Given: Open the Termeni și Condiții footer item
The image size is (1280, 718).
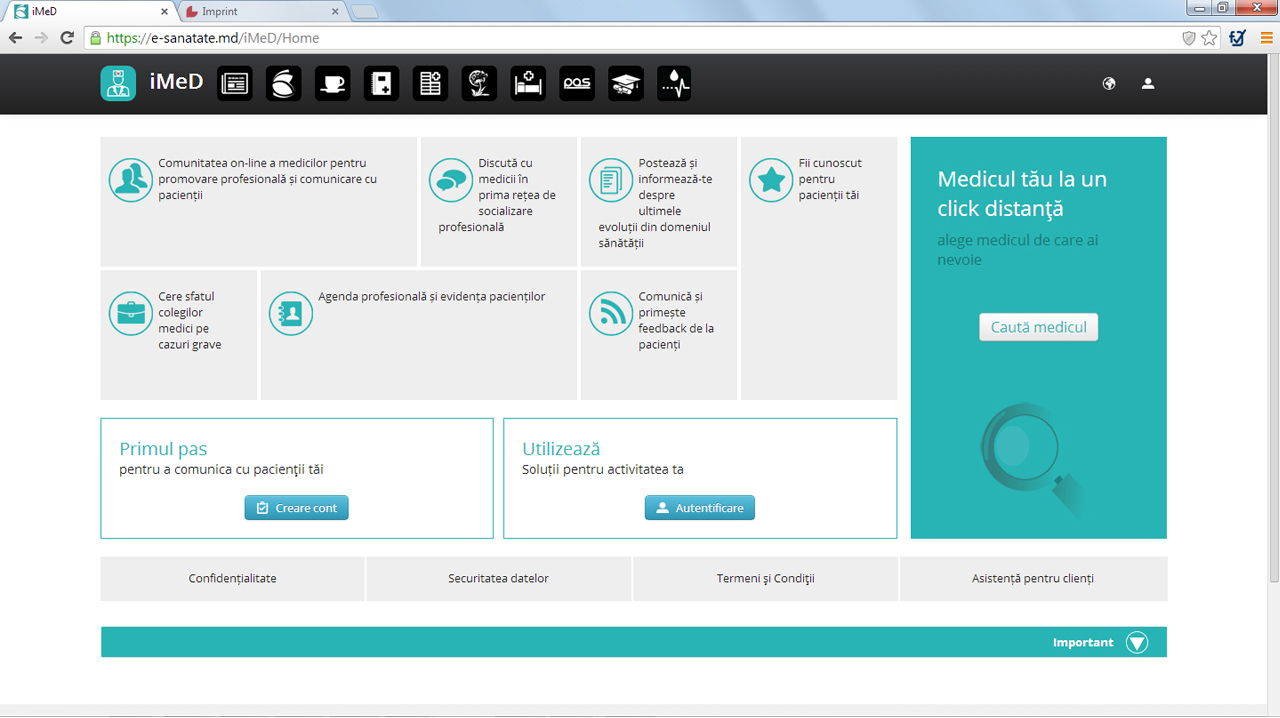Looking at the screenshot, I should click(766, 579).
